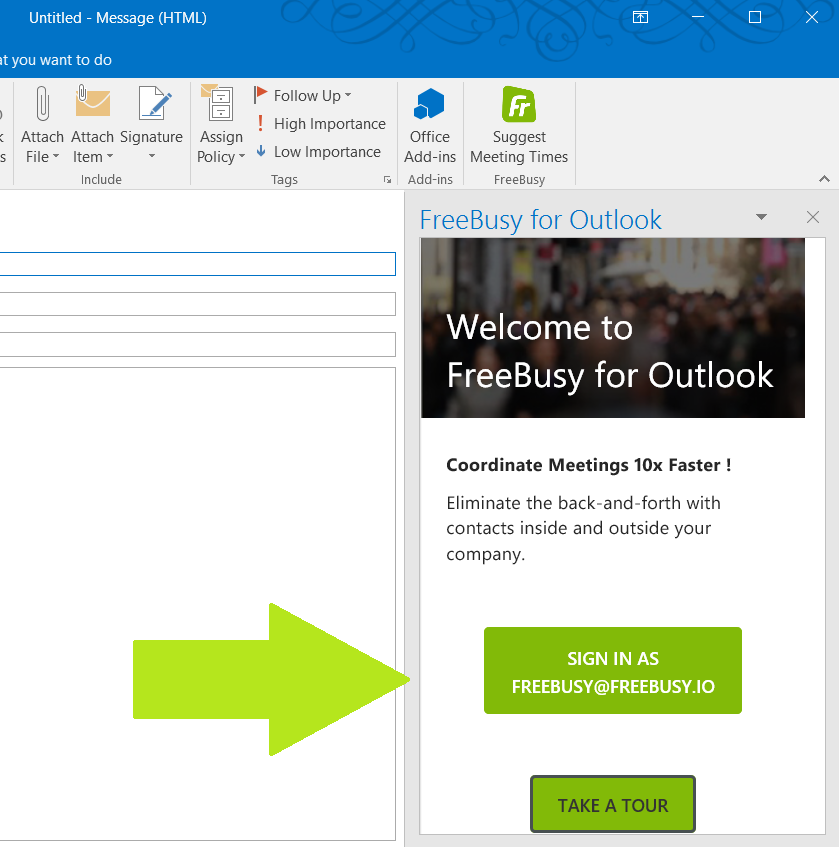Open FreeBusy task pane options menu

click(761, 217)
